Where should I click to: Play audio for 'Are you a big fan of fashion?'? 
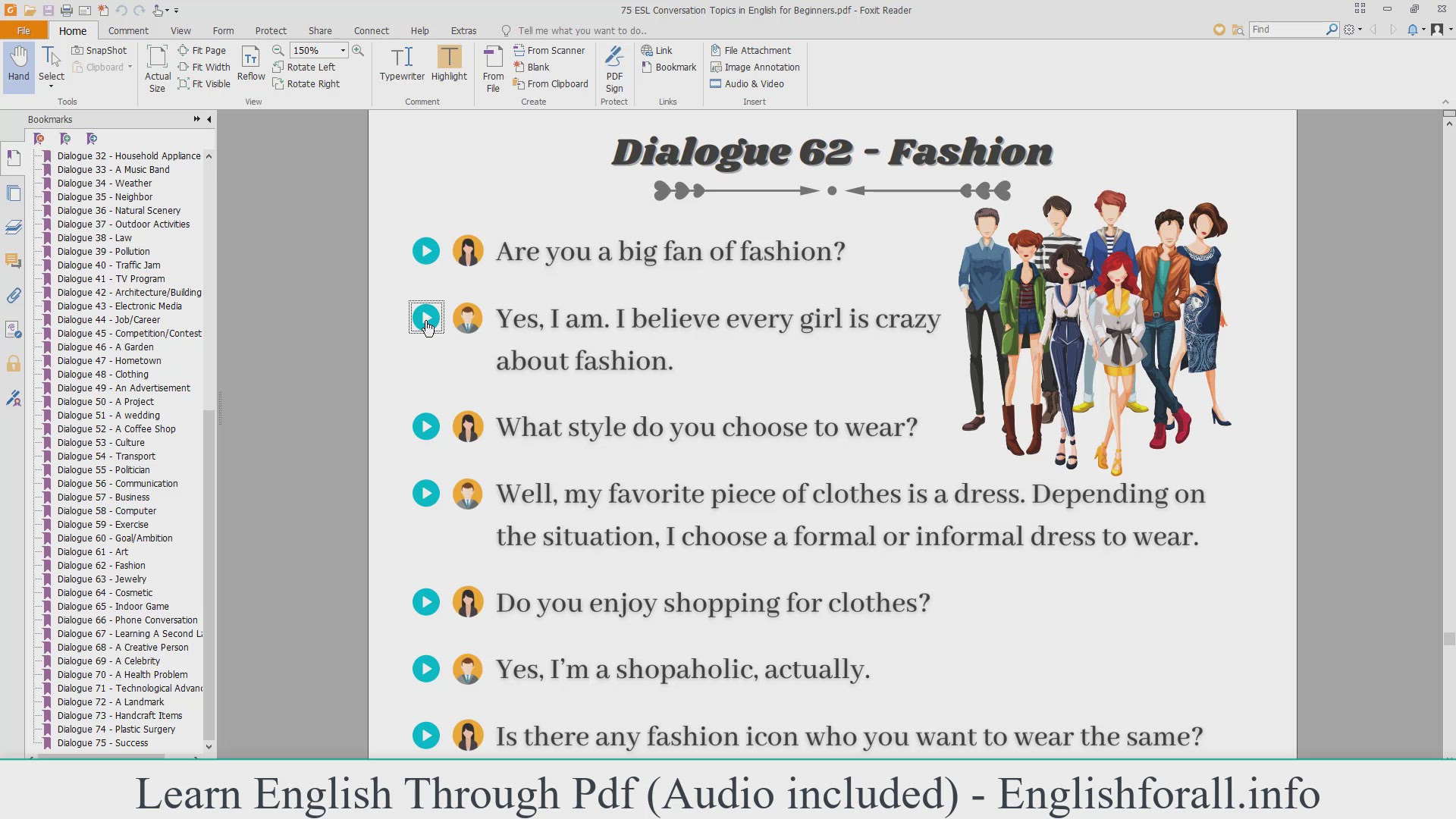click(x=426, y=251)
